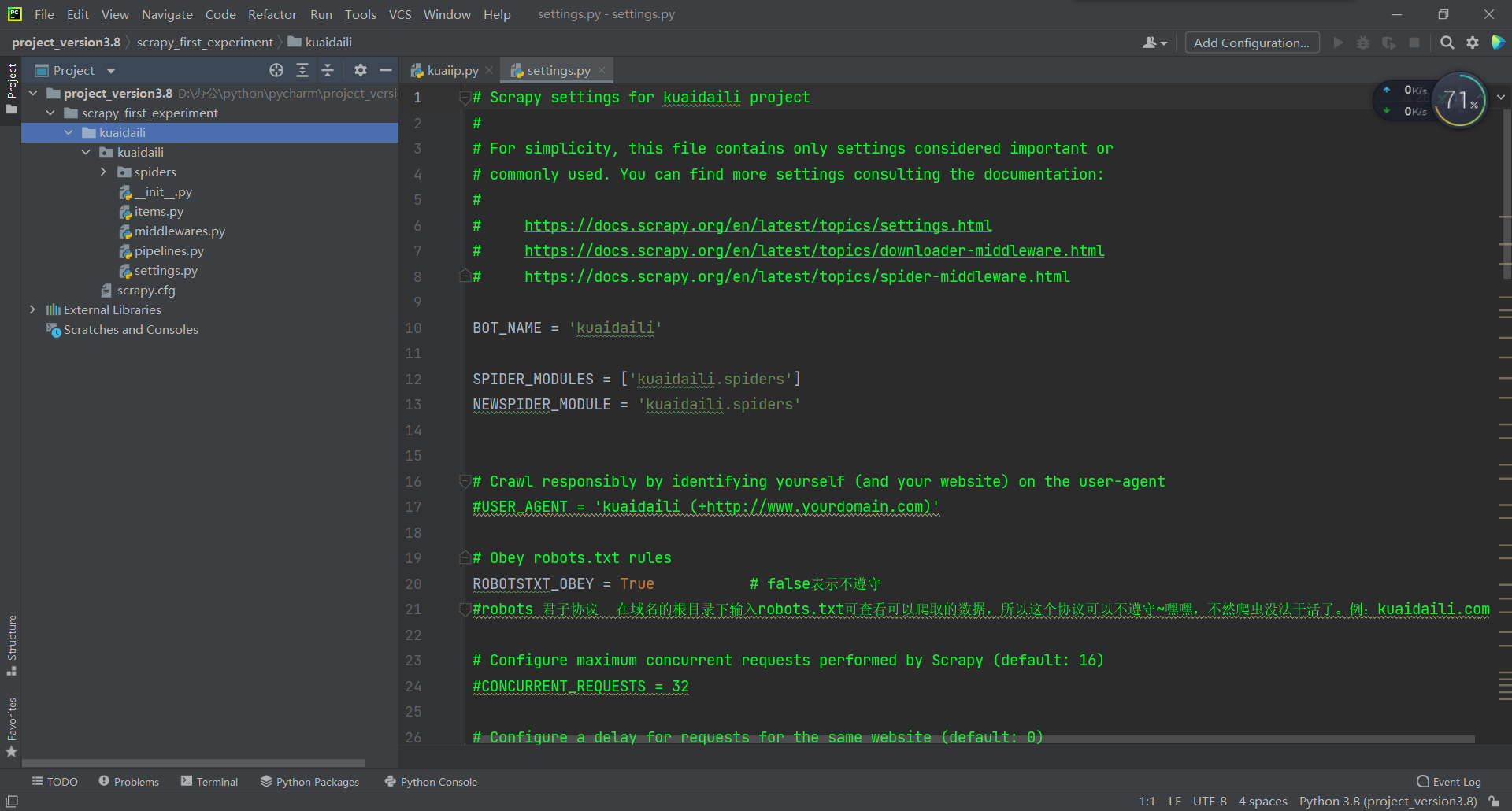Screen dimensions: 1512x811
Task: Open the TODO tool window
Action: pos(55,781)
